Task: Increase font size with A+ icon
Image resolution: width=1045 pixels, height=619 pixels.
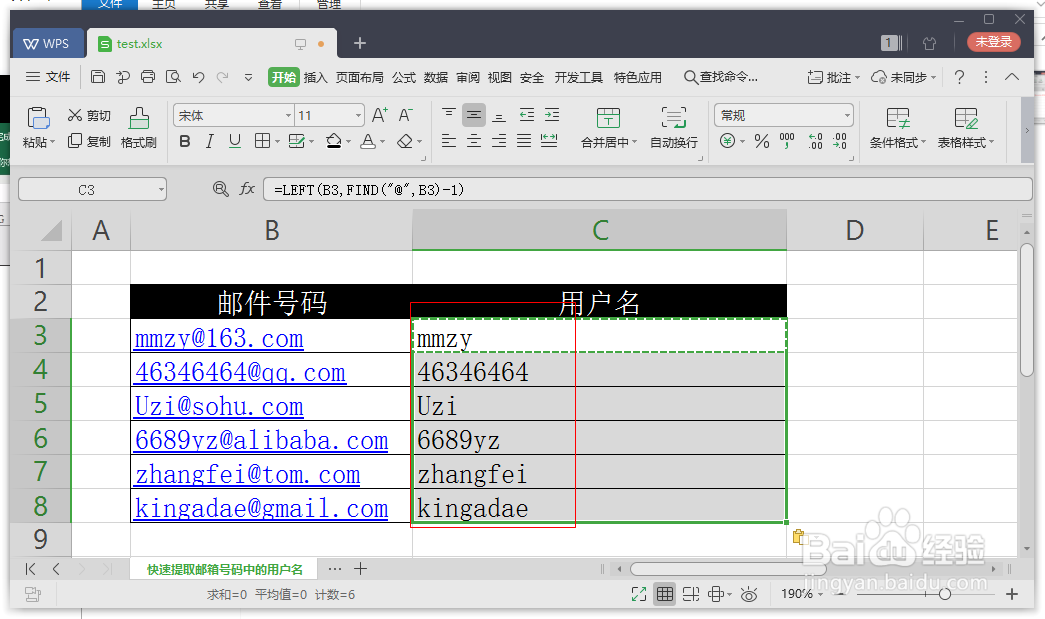Action: click(379, 115)
